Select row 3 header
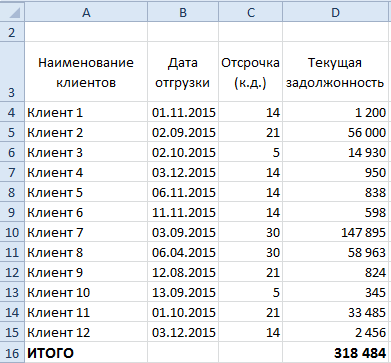 12,72
